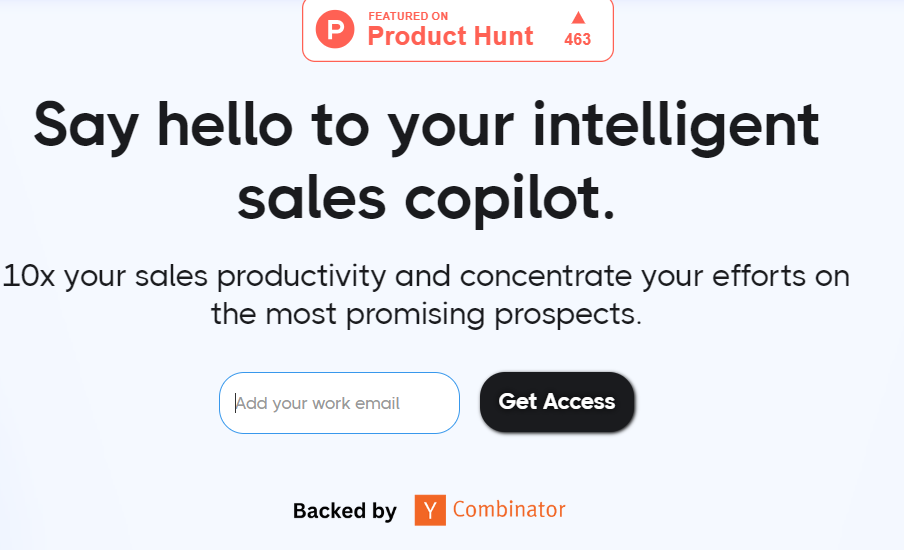Focus the "Add your work email" field
This screenshot has width=904, height=550.
coord(339,403)
